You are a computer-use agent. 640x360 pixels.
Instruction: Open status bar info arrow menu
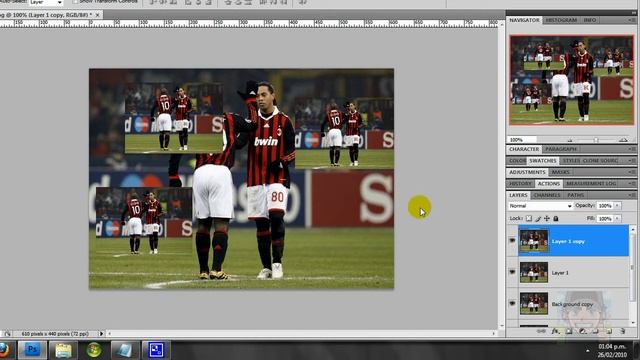click(102, 334)
